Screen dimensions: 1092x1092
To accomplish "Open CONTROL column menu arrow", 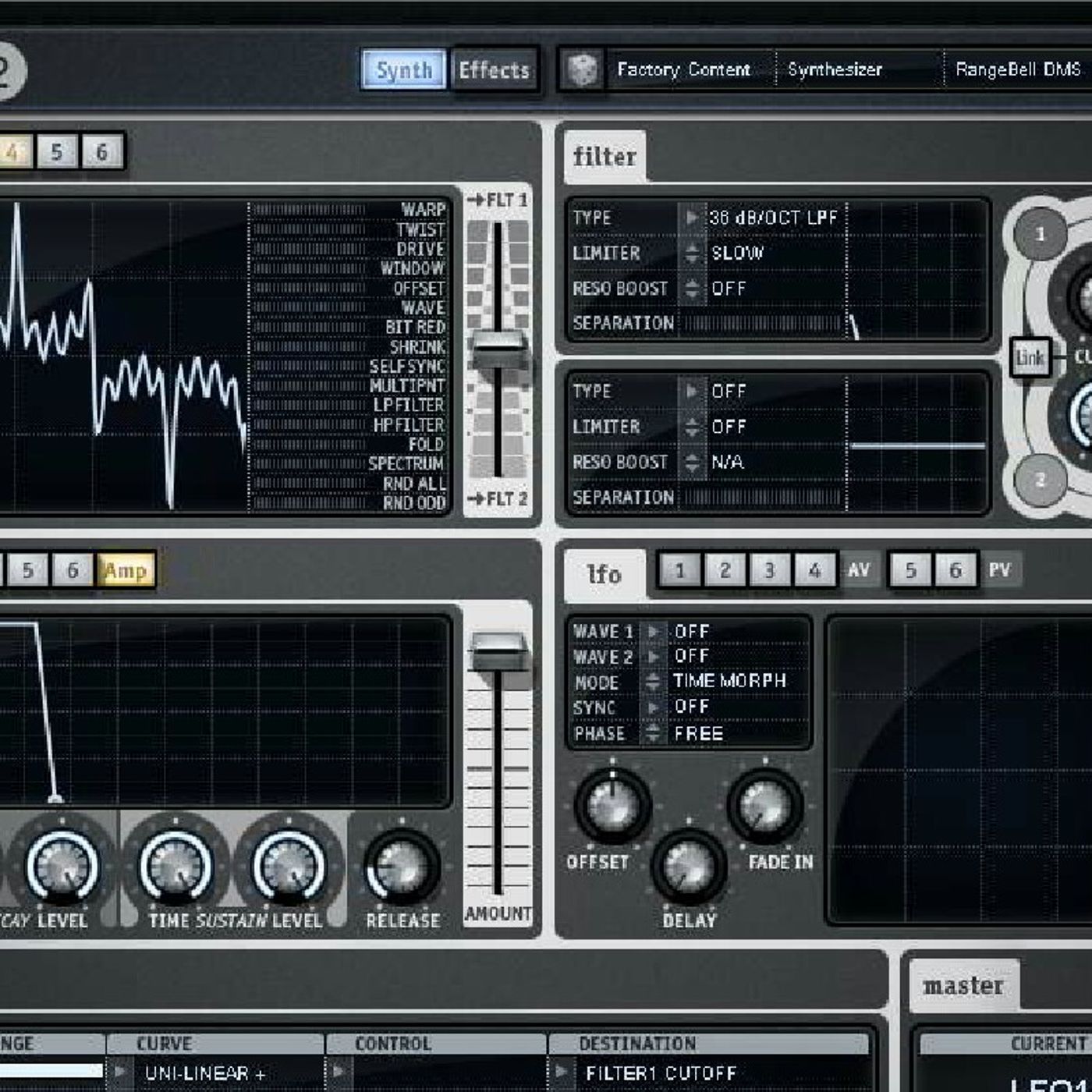I will point(339,1072).
